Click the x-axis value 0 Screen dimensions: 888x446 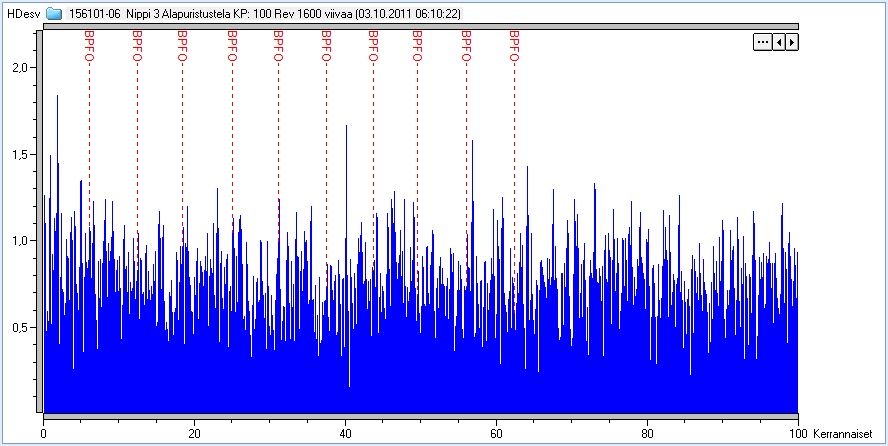(44, 434)
